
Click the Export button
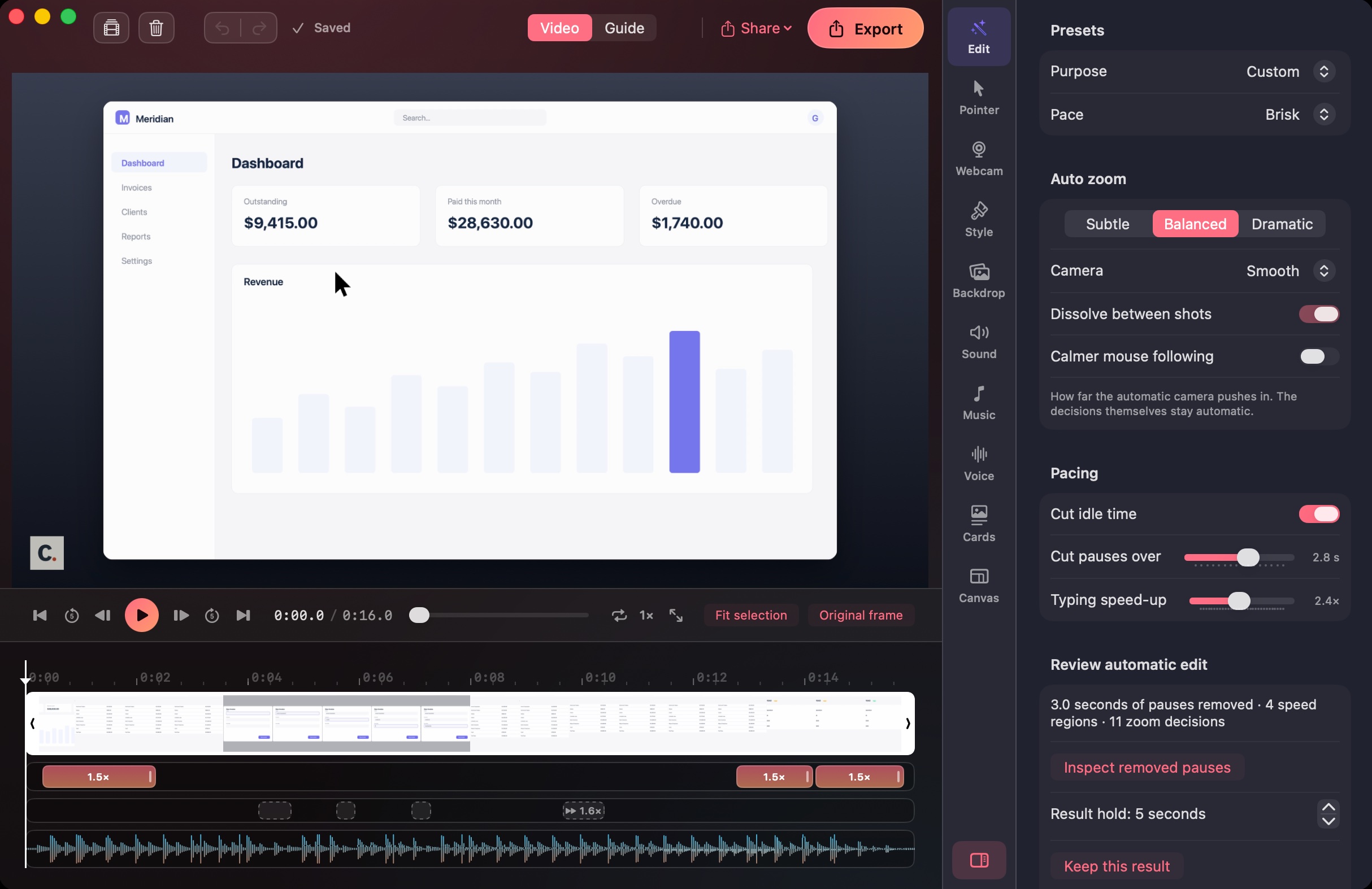865,28
